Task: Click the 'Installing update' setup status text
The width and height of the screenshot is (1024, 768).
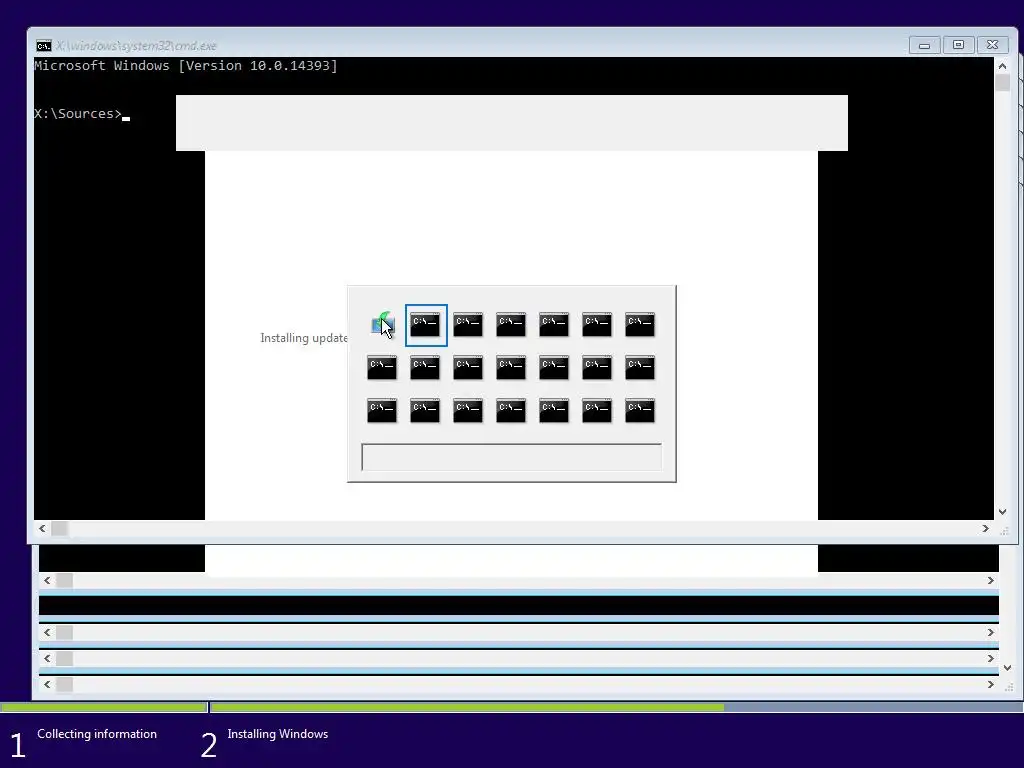Action: (304, 338)
